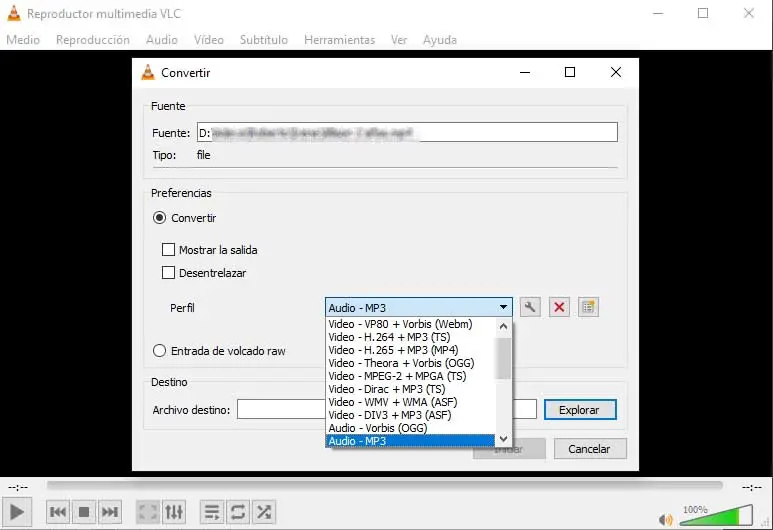Choose Video - H.264 + MP3 (TS)
This screenshot has height=530, width=773.
pos(410,337)
